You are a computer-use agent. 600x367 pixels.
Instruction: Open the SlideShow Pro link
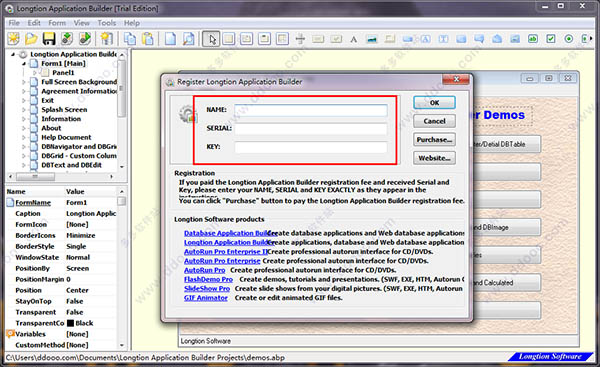pos(207,289)
